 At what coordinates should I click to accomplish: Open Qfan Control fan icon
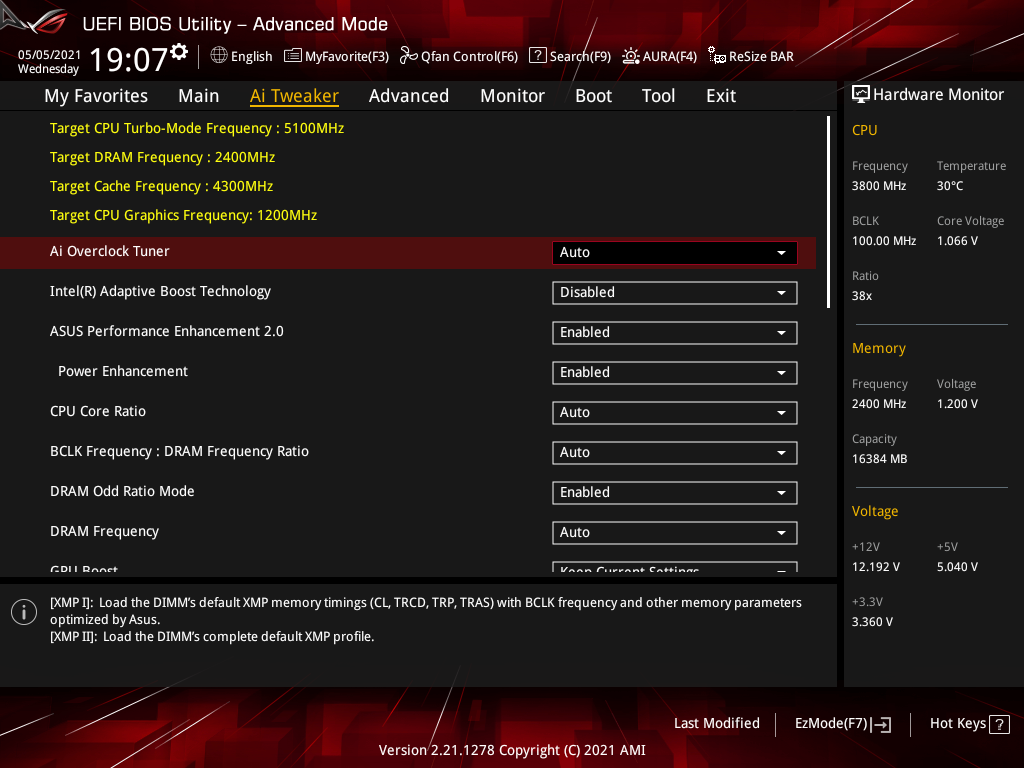pos(409,56)
